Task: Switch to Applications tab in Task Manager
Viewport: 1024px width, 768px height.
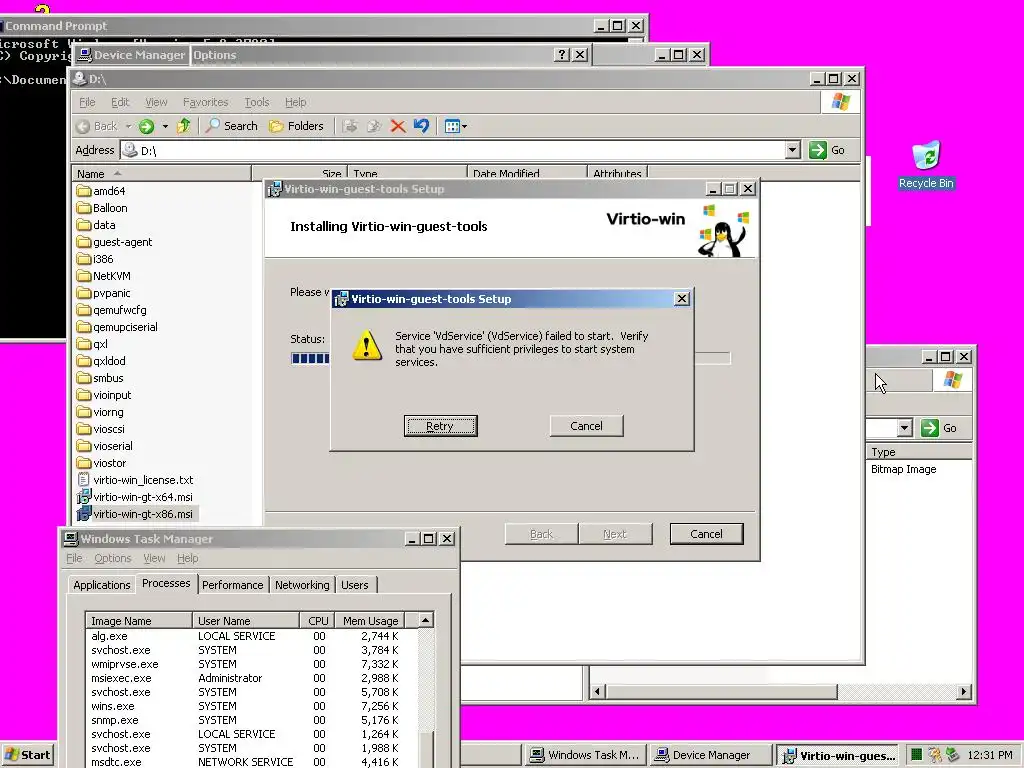Action: point(102,584)
